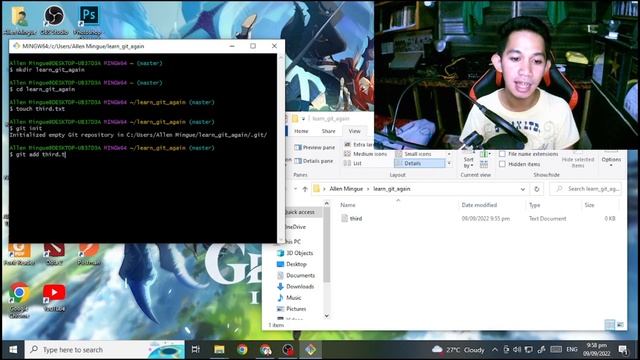Toggle the Preview pane
Image resolution: width=640 pixels, height=360 pixels.
315,147
